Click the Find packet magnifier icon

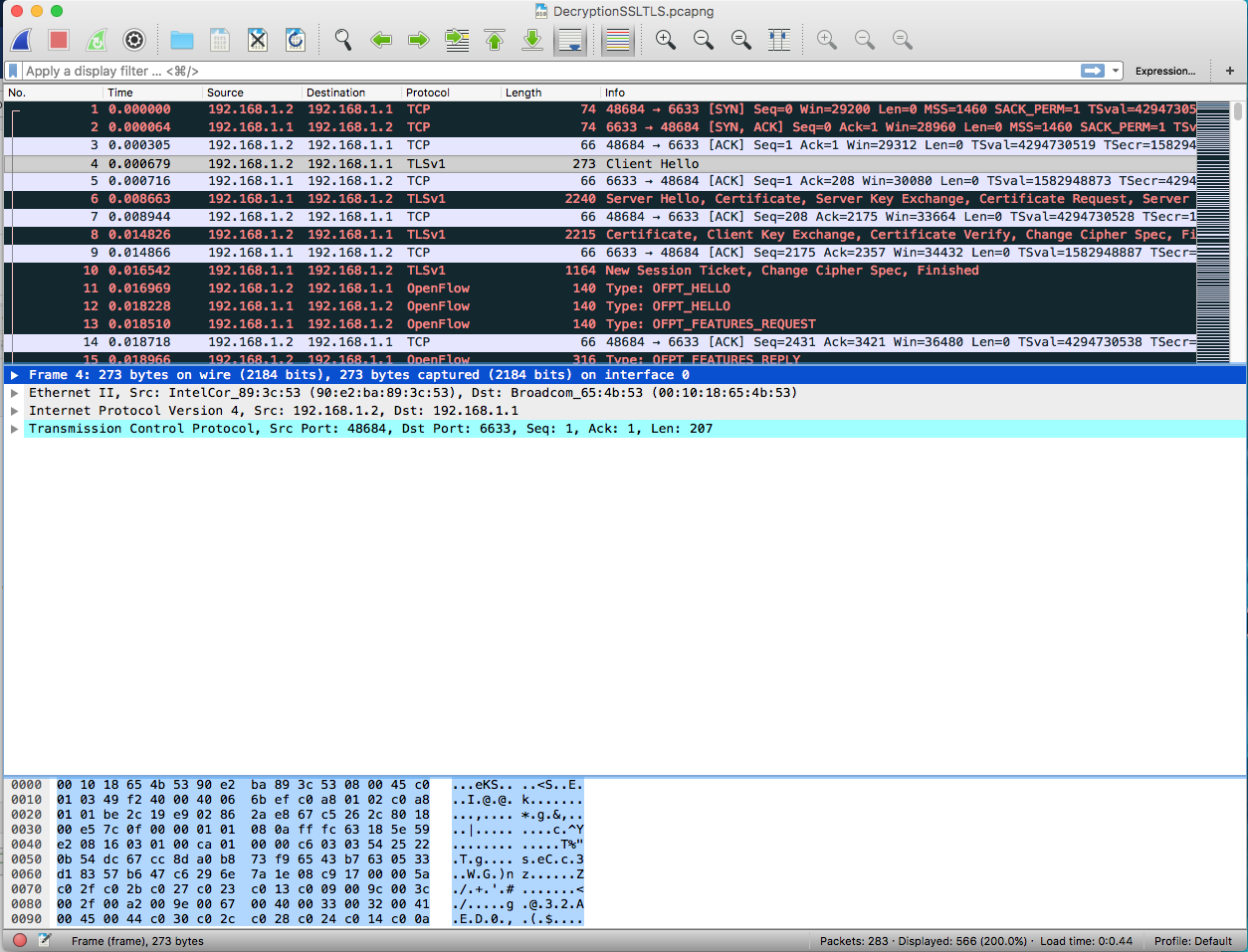(x=343, y=40)
